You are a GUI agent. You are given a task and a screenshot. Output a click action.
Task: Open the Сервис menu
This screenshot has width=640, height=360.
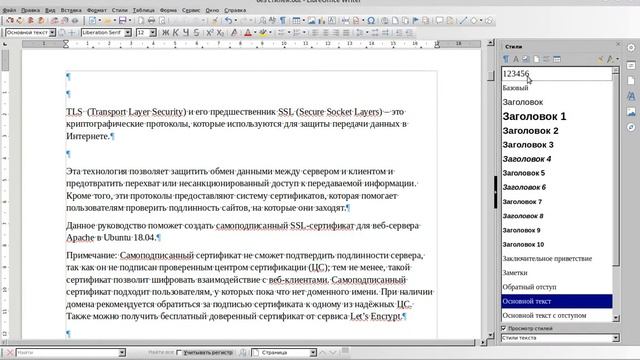pyautogui.click(x=191, y=10)
